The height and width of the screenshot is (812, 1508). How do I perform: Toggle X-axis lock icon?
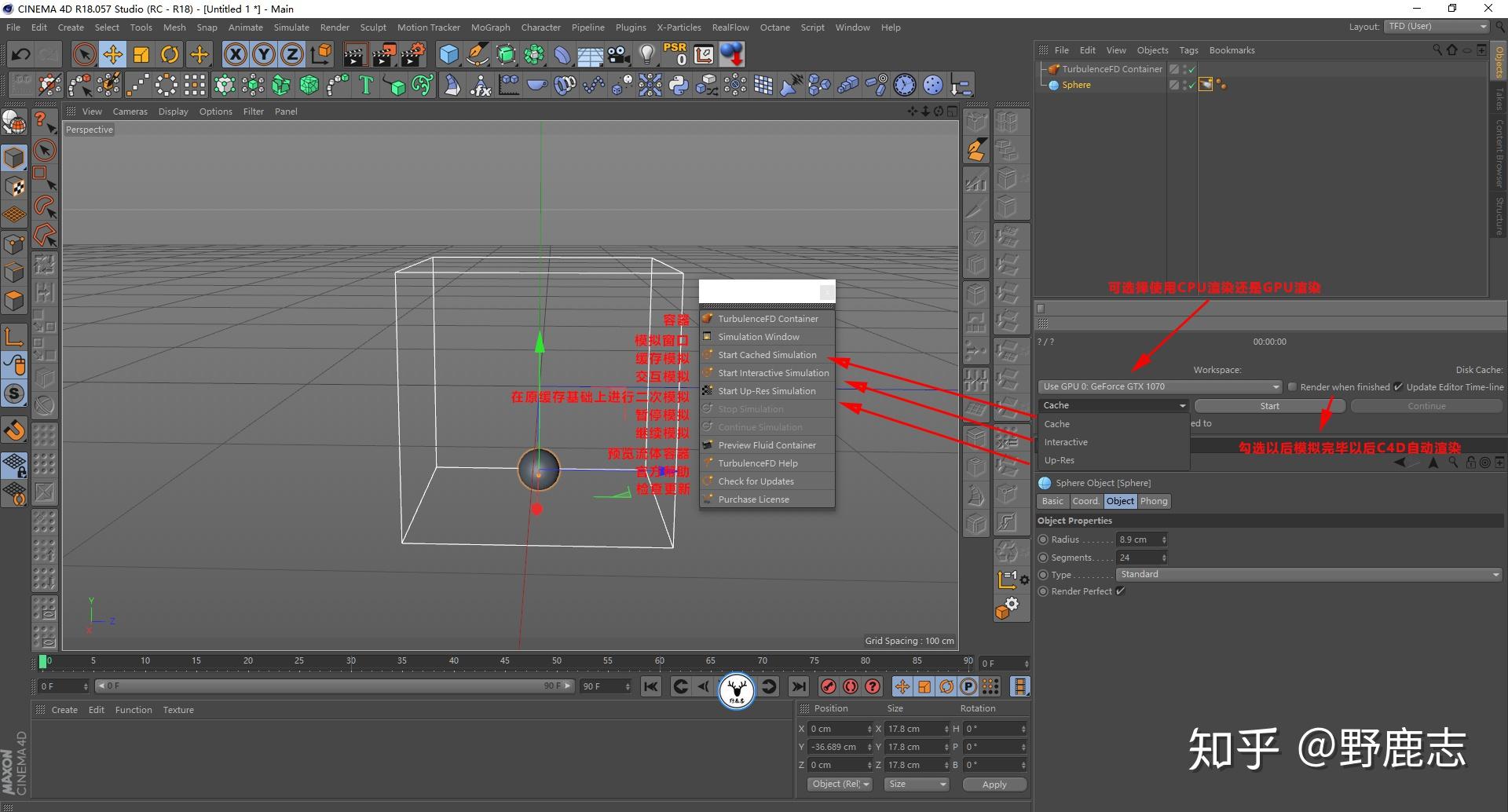click(x=235, y=54)
